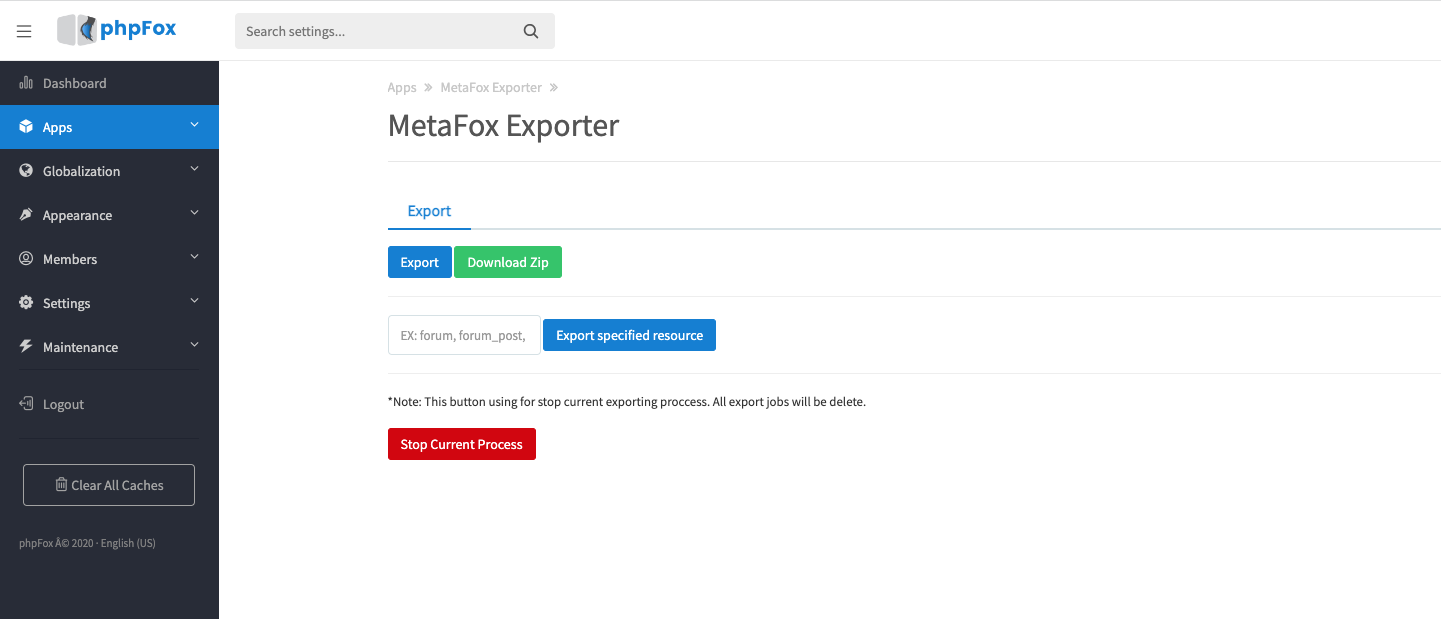This screenshot has height=619, width=1441.
Task: Click the blue Export button
Action: 419,262
